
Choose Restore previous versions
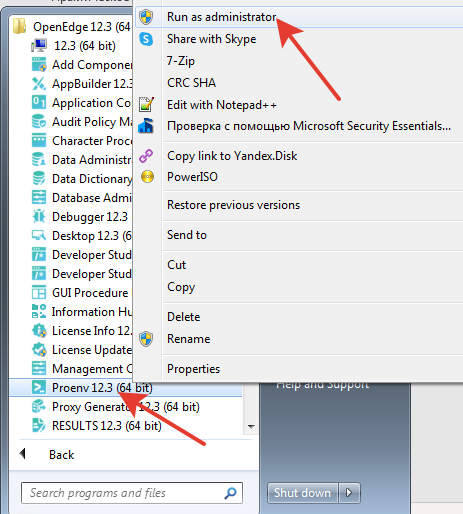pos(233,205)
